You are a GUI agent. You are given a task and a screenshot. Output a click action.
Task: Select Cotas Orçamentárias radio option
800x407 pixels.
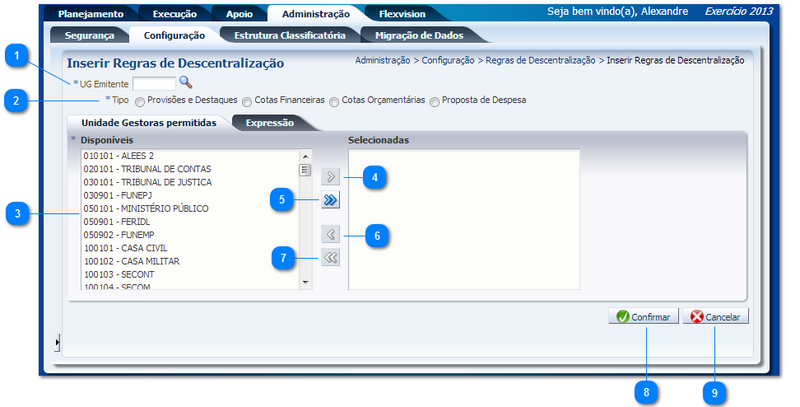(x=334, y=102)
